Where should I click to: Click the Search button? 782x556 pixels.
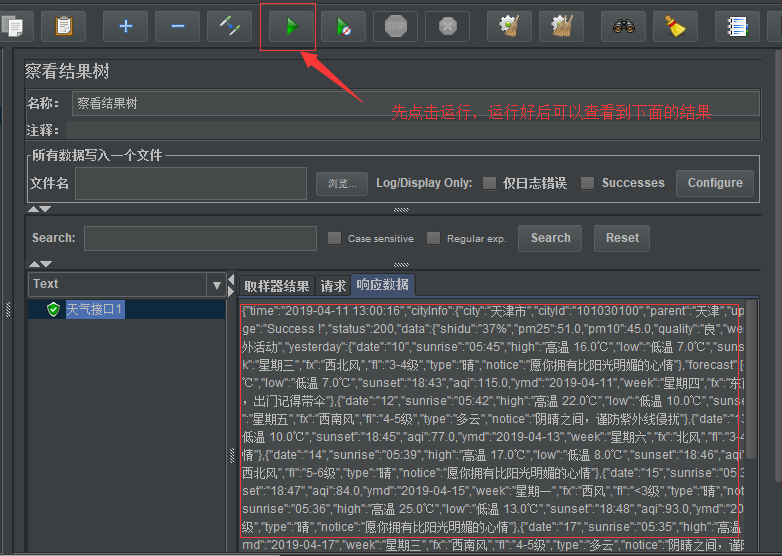[x=550, y=238]
